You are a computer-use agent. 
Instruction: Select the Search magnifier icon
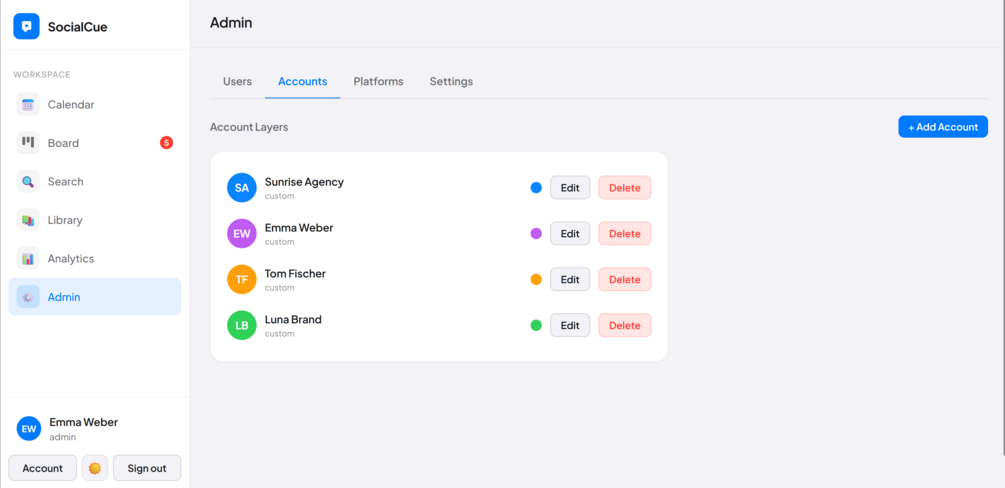28,181
